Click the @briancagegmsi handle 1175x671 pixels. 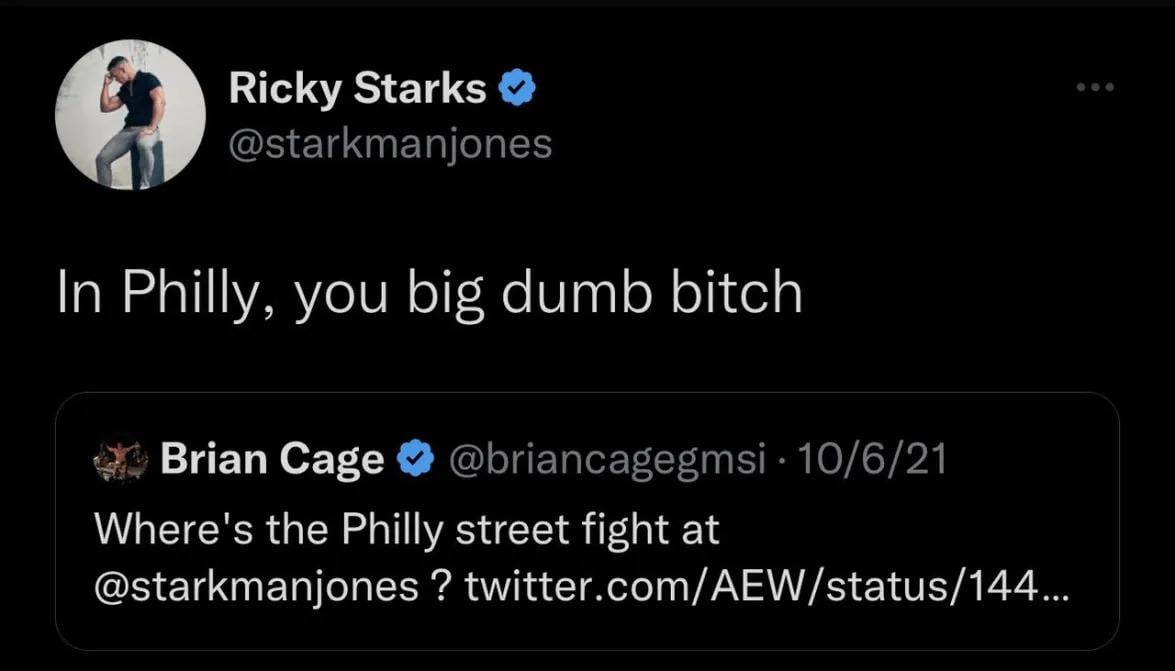coord(608,459)
